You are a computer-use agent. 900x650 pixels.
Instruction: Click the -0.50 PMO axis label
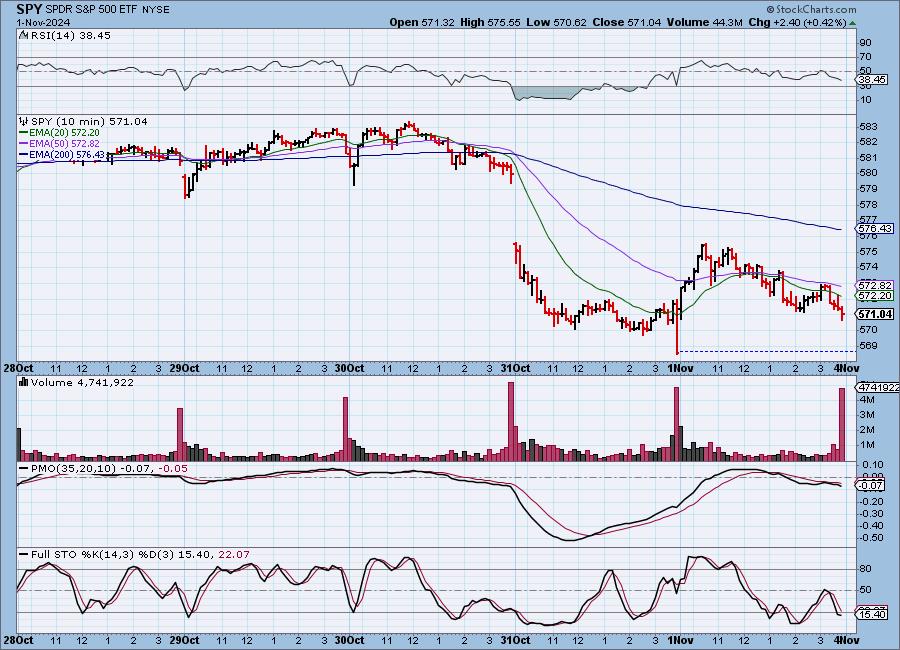pos(871,537)
